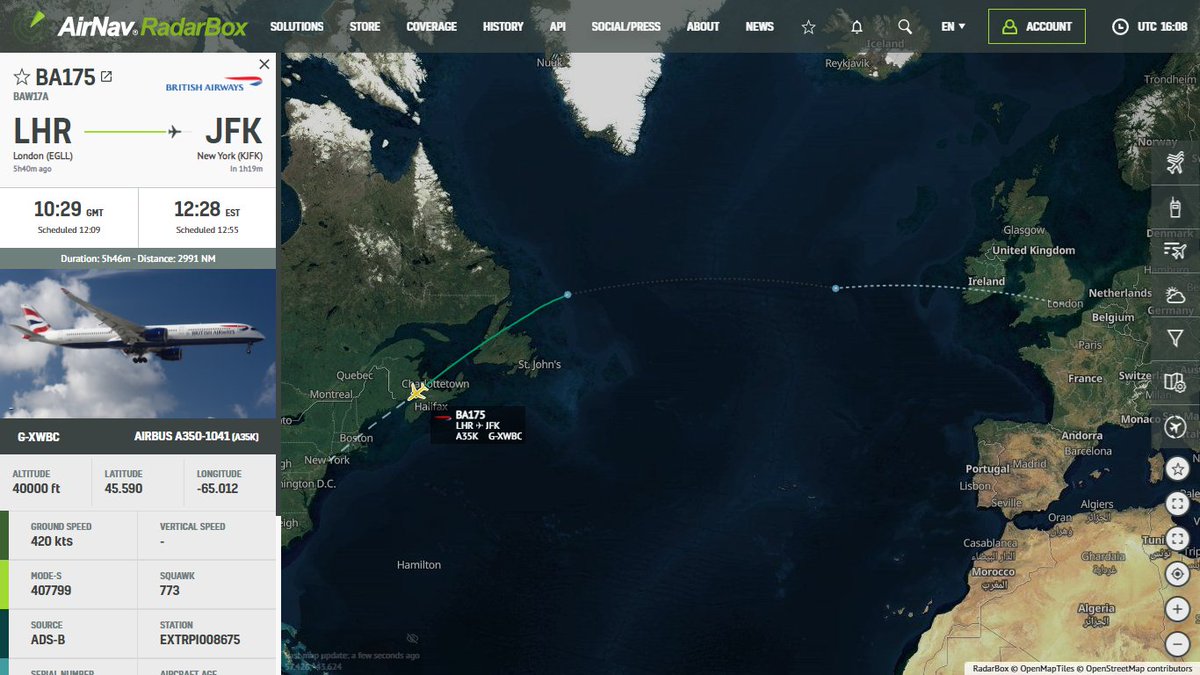
Task: Open the Coverage menu
Action: point(432,27)
